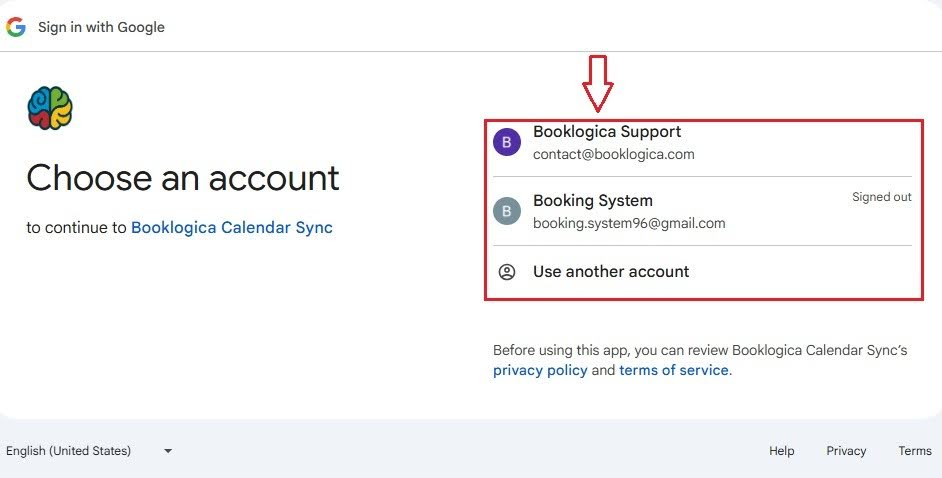Click the purple Booklogica Support avatar
Screen dimensions: 942x478
tap(506, 142)
